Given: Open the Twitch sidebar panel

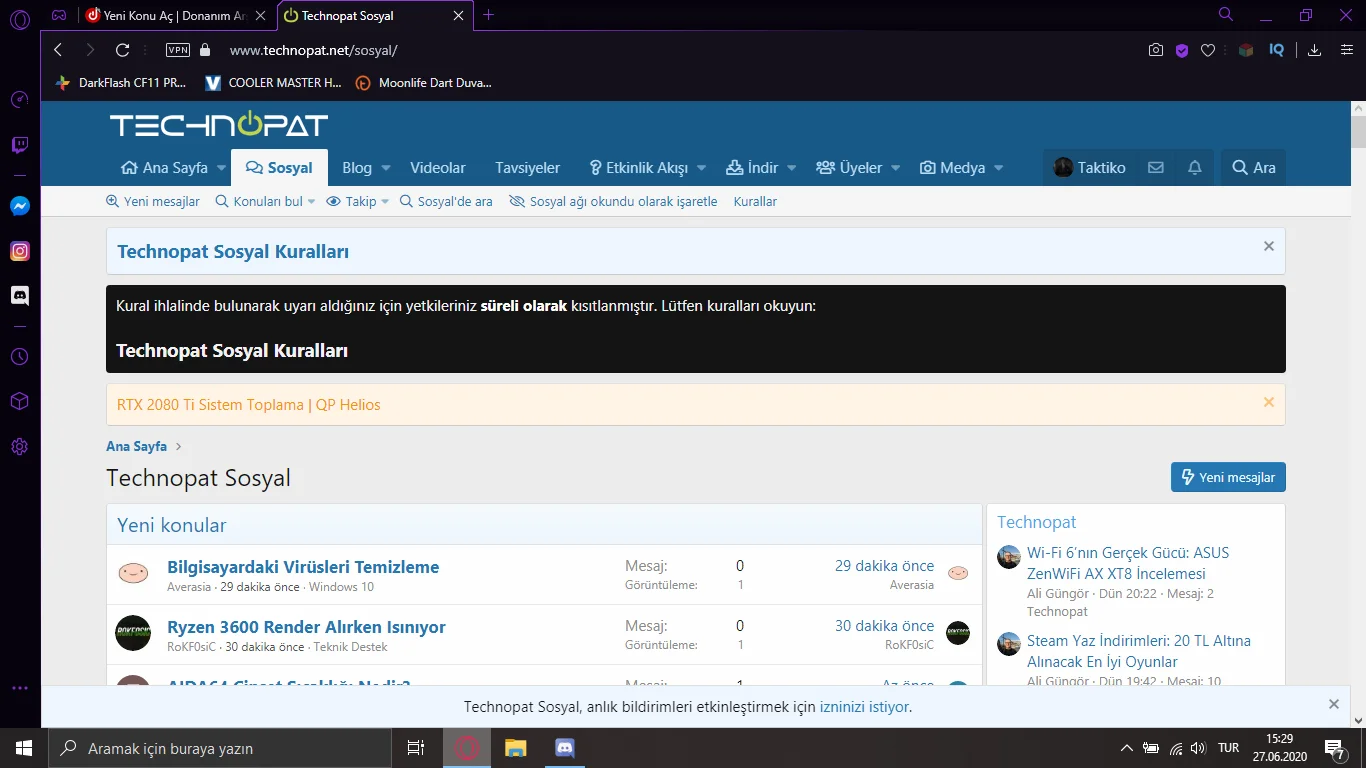Looking at the screenshot, I should (x=19, y=146).
